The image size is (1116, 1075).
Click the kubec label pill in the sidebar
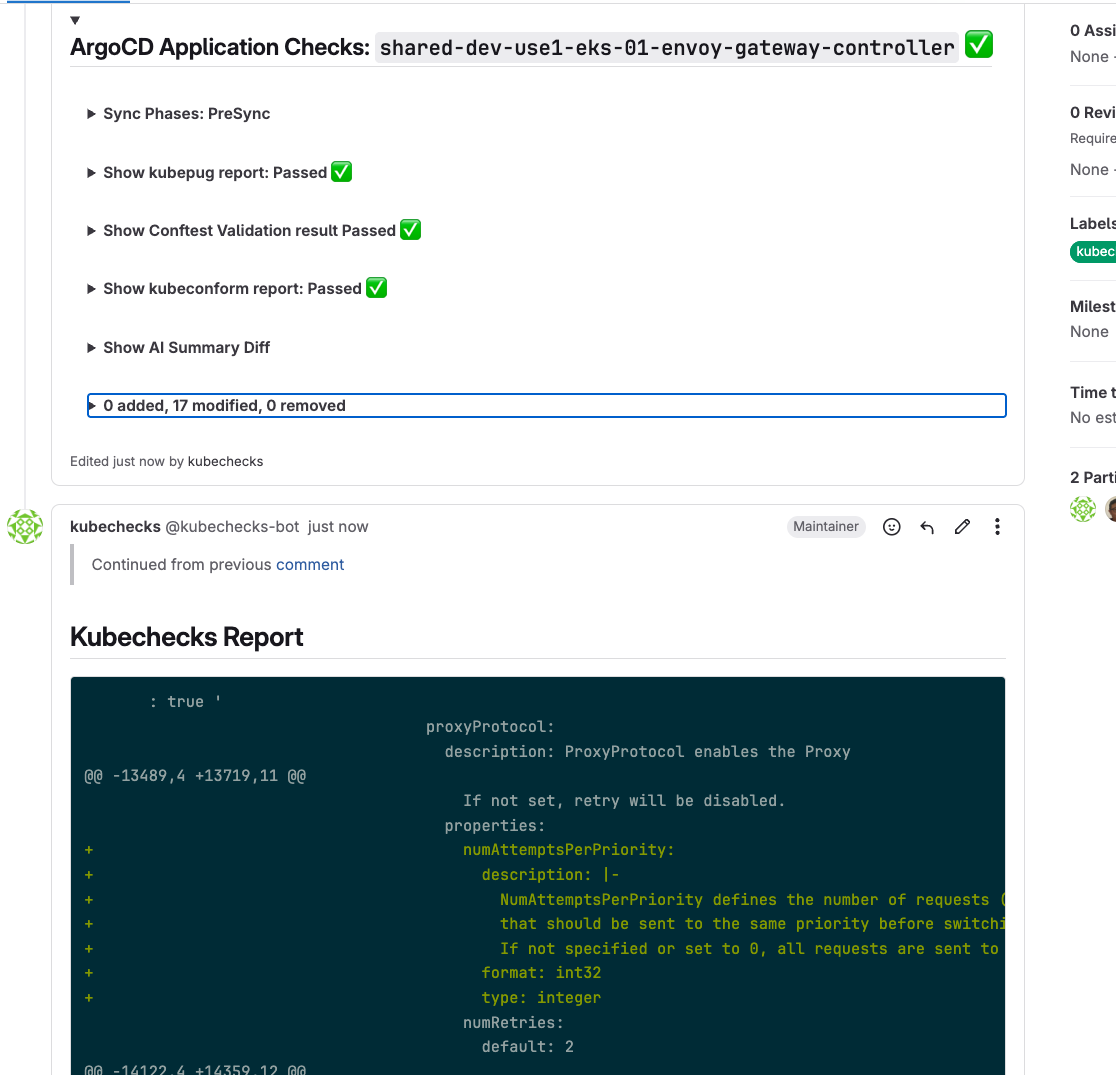tap(1093, 252)
